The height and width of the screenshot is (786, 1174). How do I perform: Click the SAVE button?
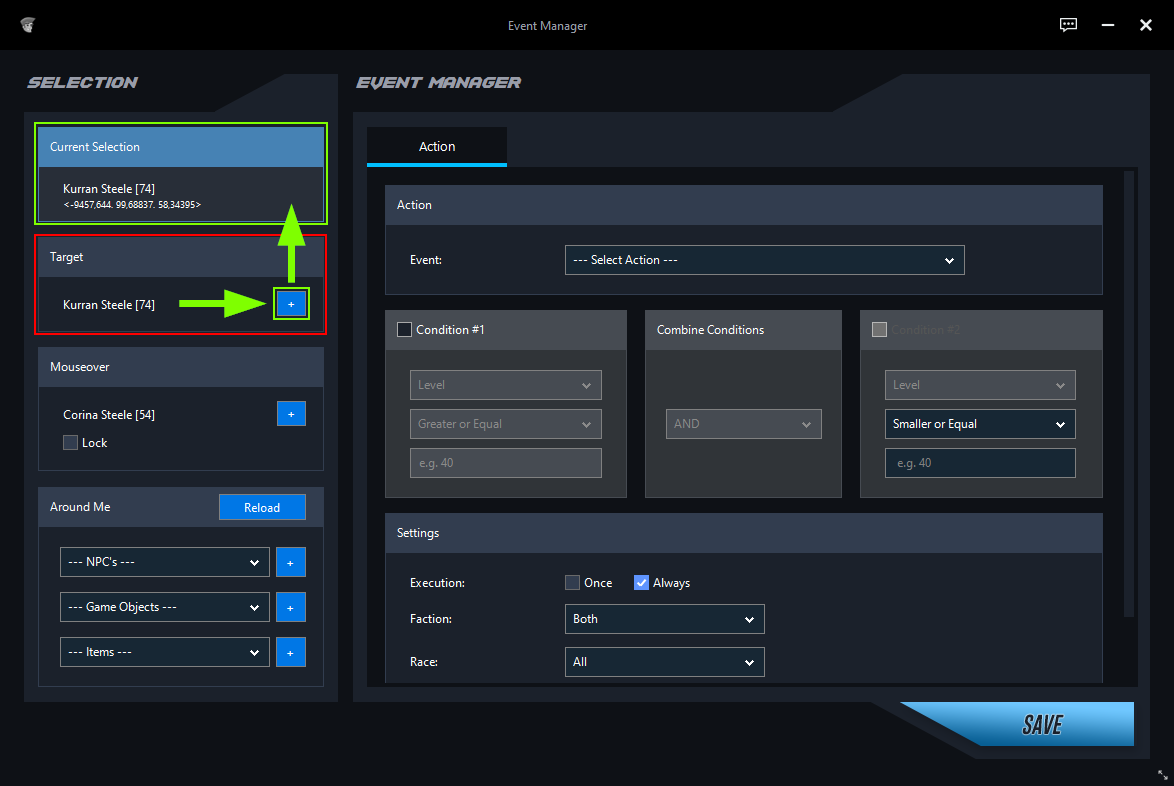1030,724
